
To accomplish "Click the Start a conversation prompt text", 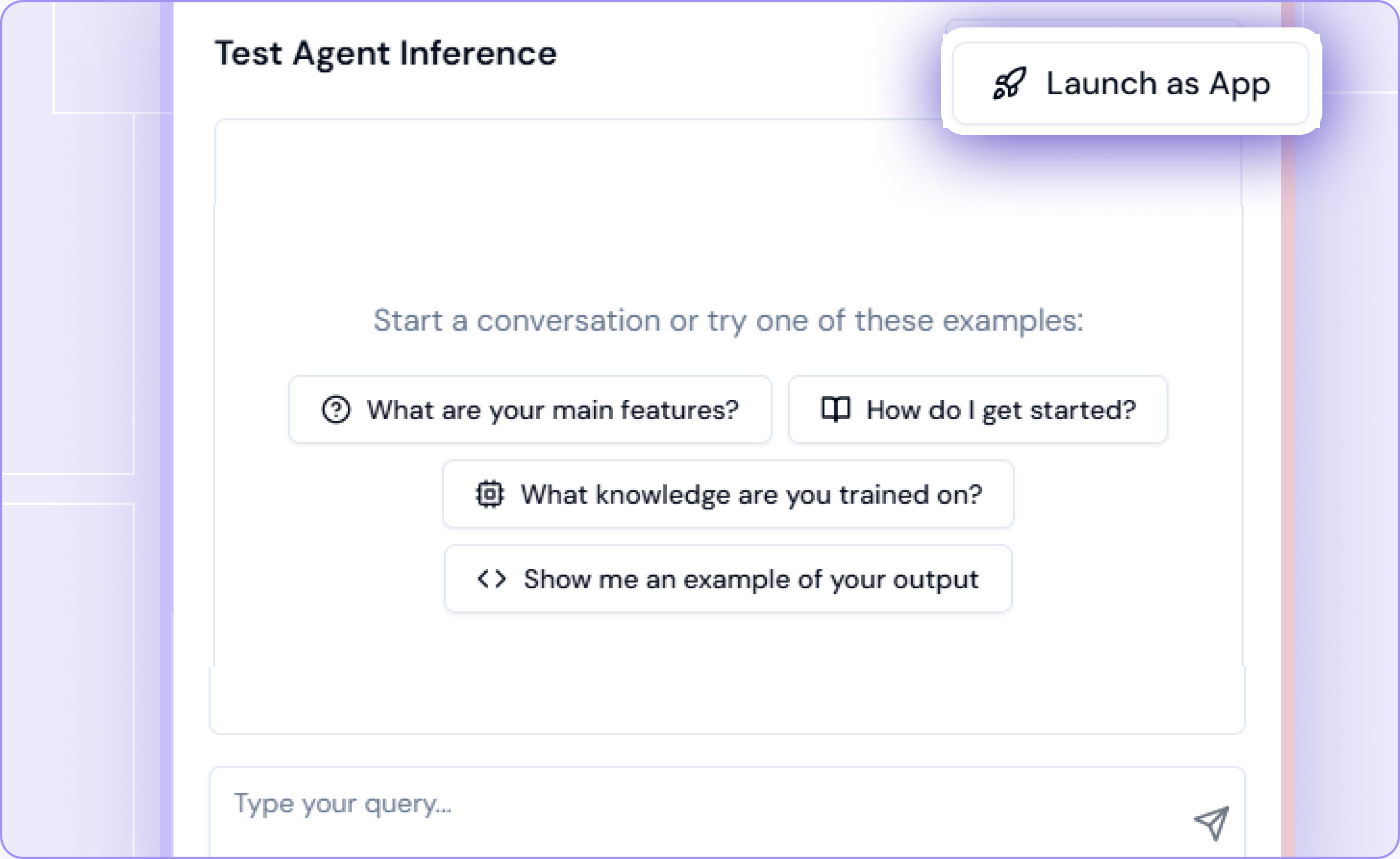I will pyautogui.click(x=727, y=320).
